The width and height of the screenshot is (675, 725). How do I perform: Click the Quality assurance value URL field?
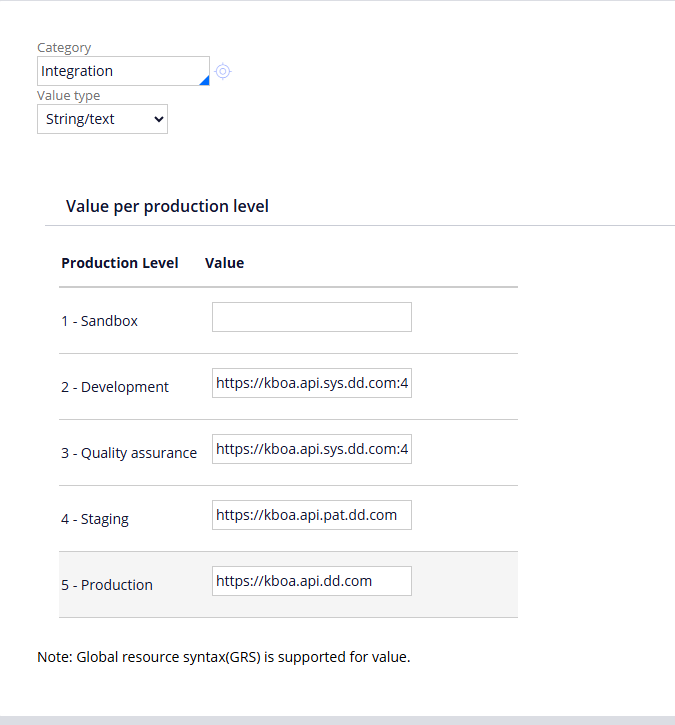tap(312, 449)
